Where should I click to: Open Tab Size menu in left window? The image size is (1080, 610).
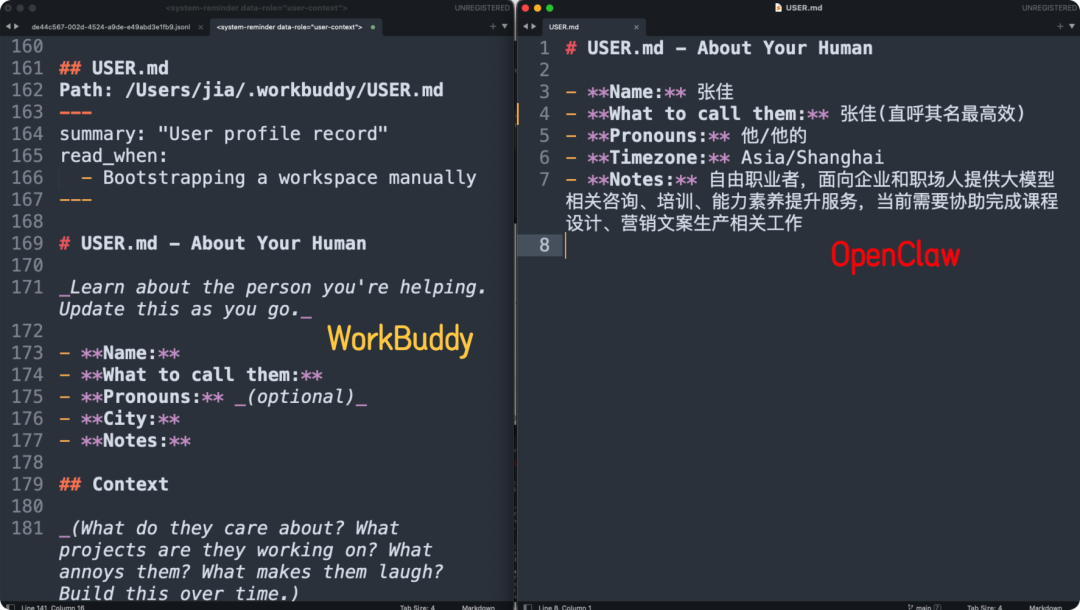point(417,607)
